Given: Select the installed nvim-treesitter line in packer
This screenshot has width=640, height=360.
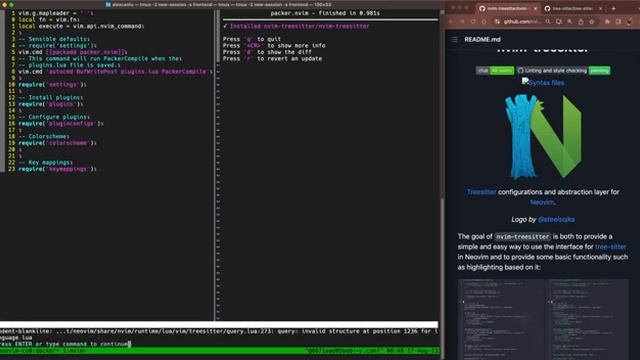Looking at the screenshot, I should pyautogui.click(x=296, y=26).
